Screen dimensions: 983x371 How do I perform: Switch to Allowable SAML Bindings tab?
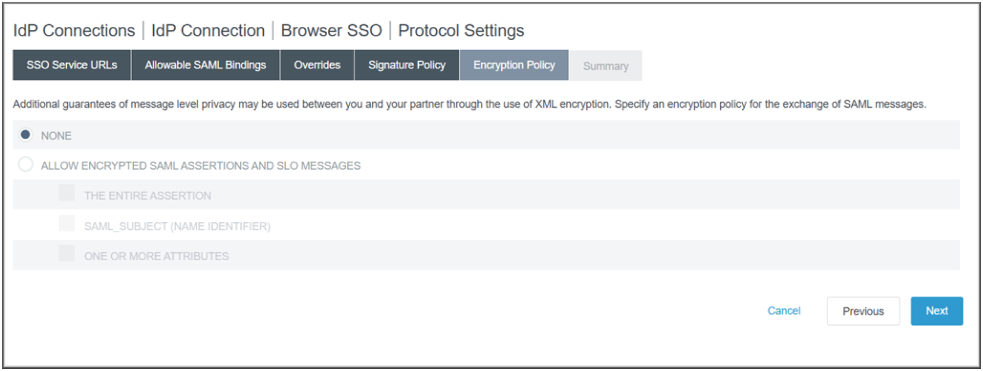click(206, 65)
